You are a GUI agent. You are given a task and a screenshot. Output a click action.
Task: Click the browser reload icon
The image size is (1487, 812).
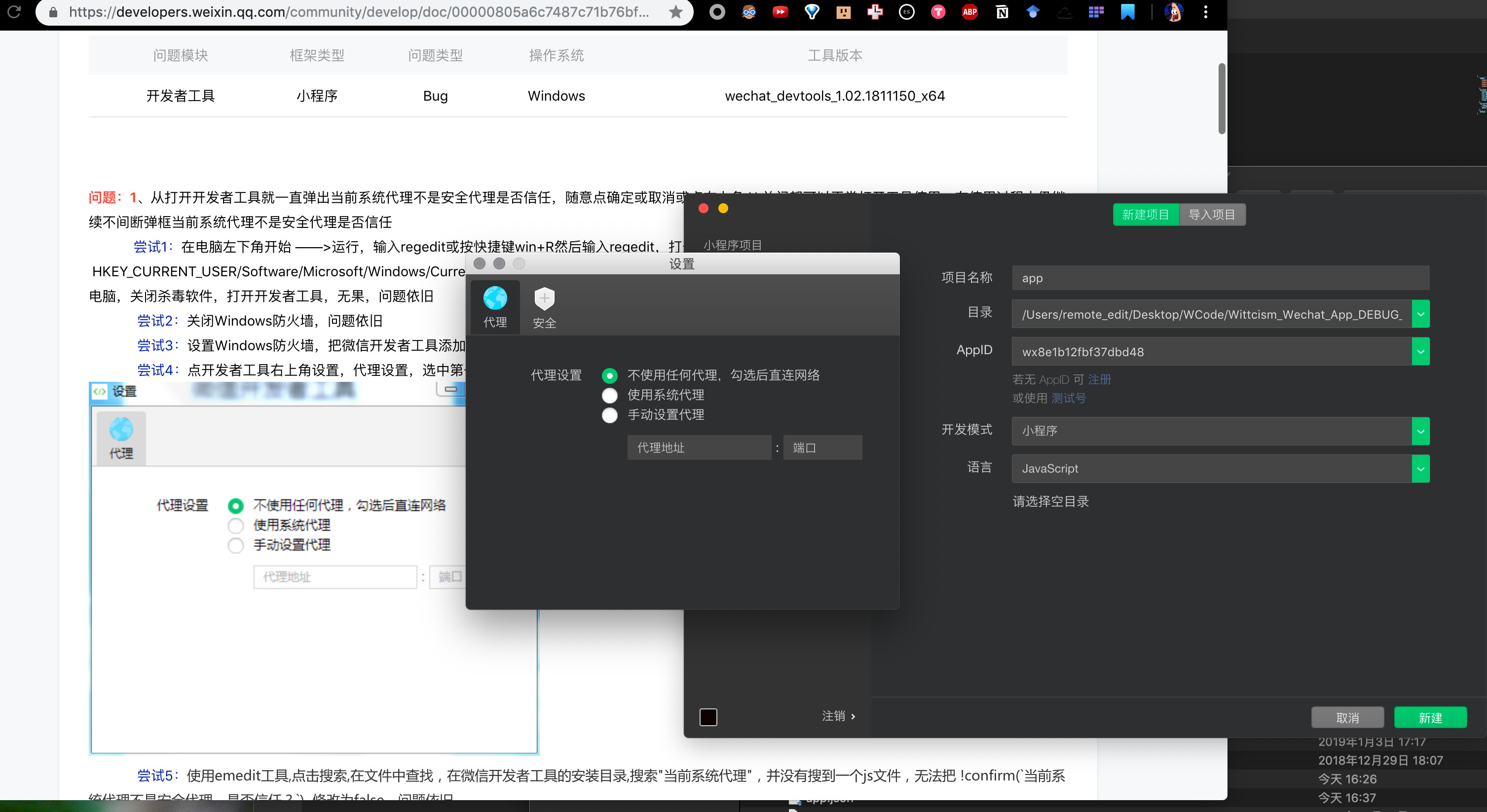(14, 11)
